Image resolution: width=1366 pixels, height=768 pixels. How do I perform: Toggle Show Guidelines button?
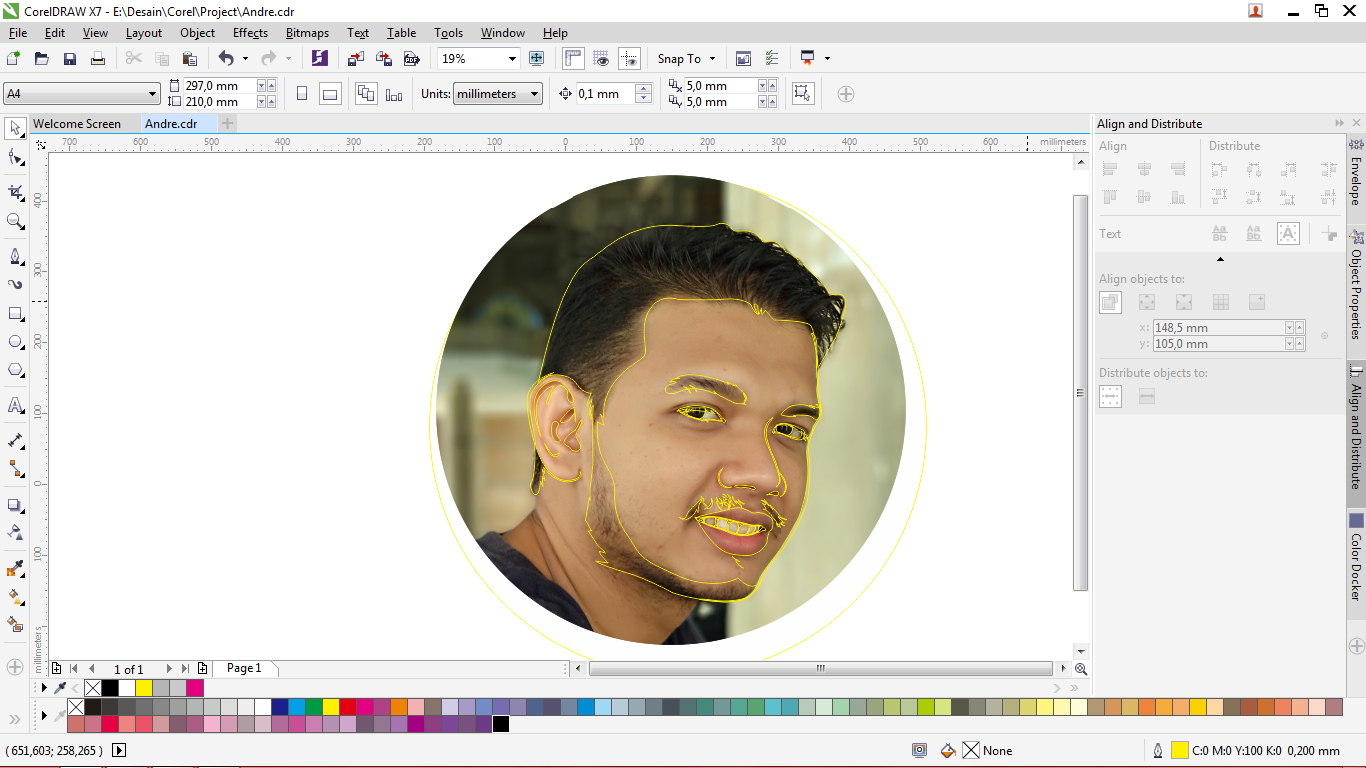point(629,59)
